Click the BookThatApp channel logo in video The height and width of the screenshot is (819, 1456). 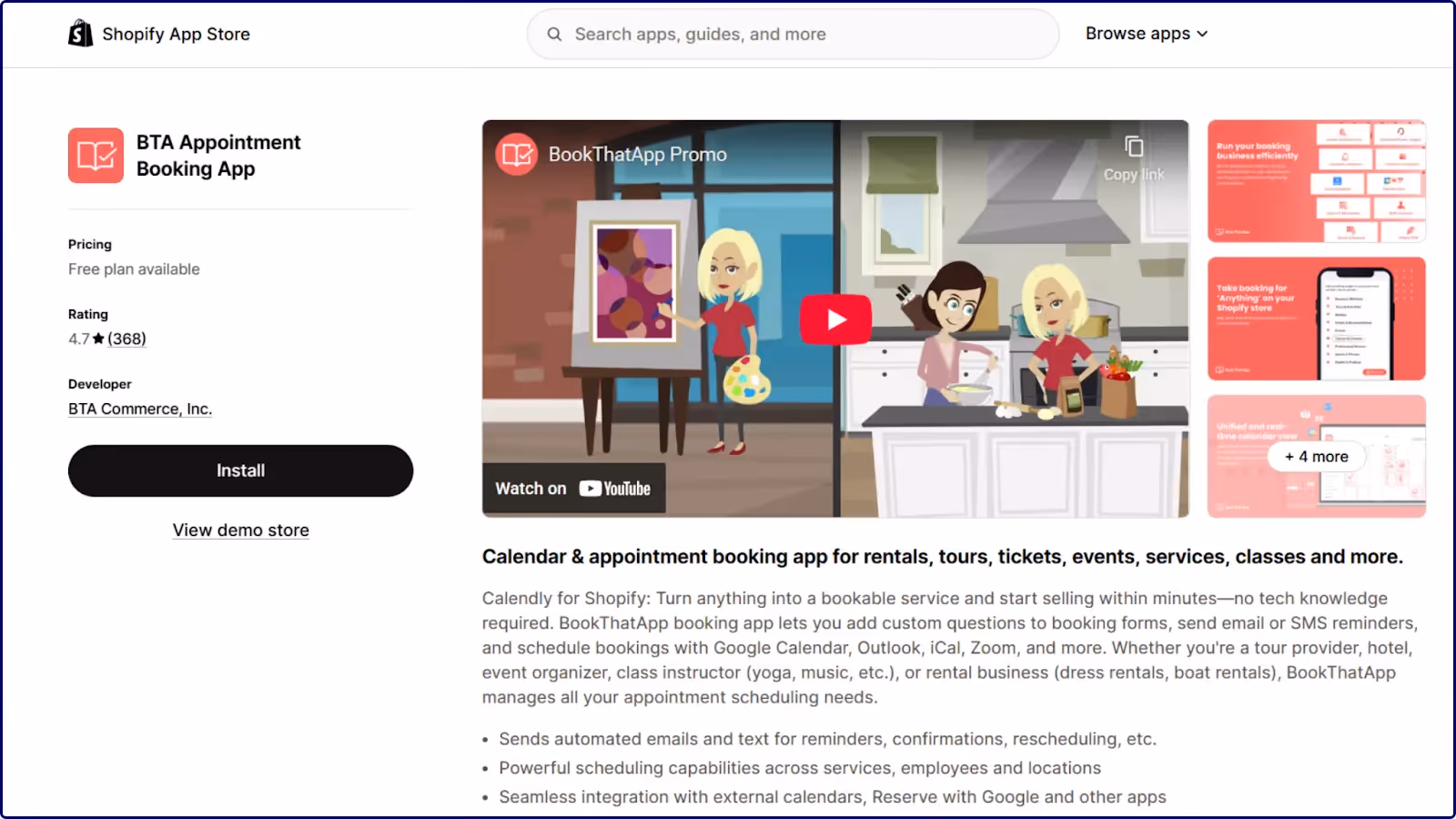517,155
